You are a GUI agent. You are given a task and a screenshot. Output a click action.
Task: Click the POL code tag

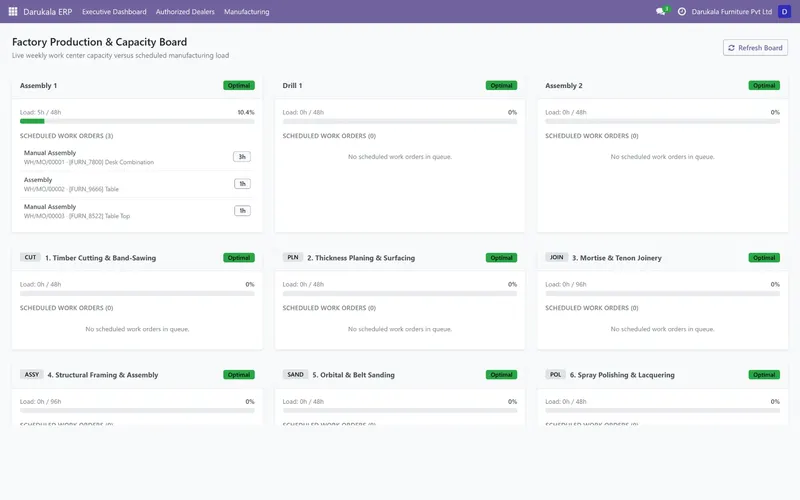[x=556, y=374]
